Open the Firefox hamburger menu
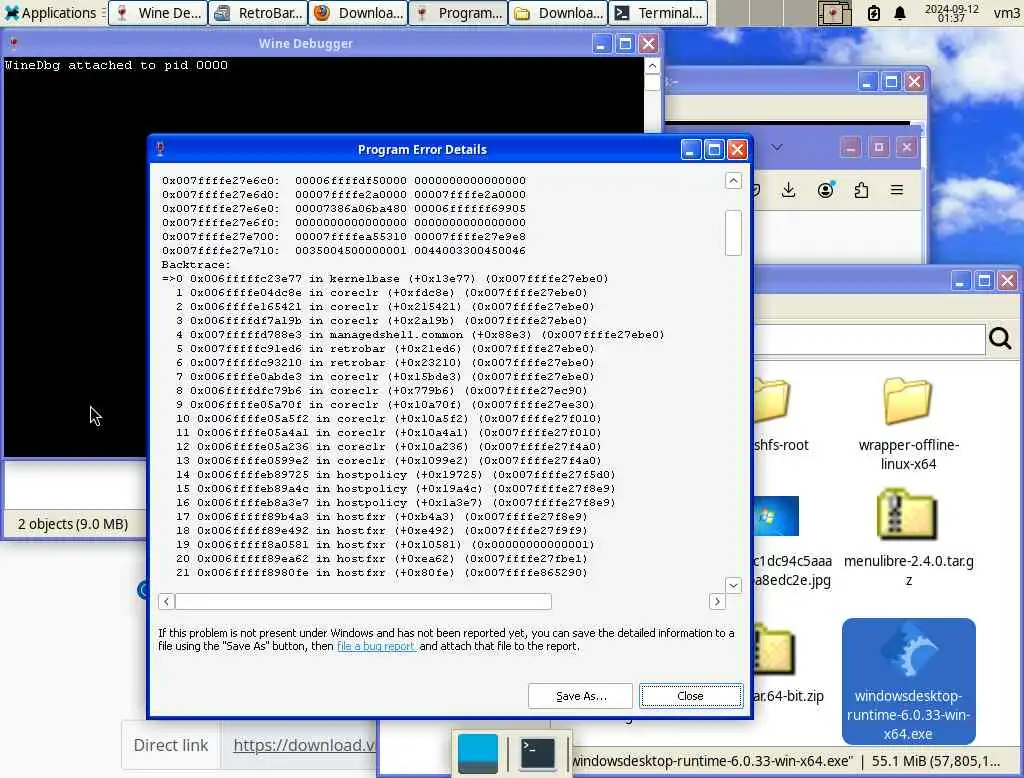This screenshot has width=1024, height=778. tap(897, 190)
